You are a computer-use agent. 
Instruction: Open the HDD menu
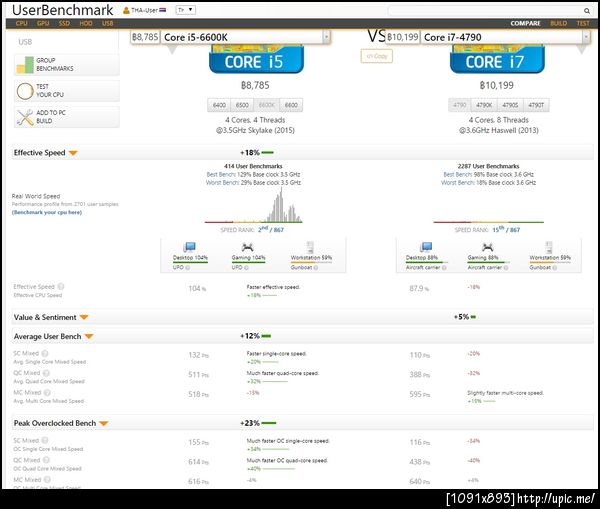(86, 23)
